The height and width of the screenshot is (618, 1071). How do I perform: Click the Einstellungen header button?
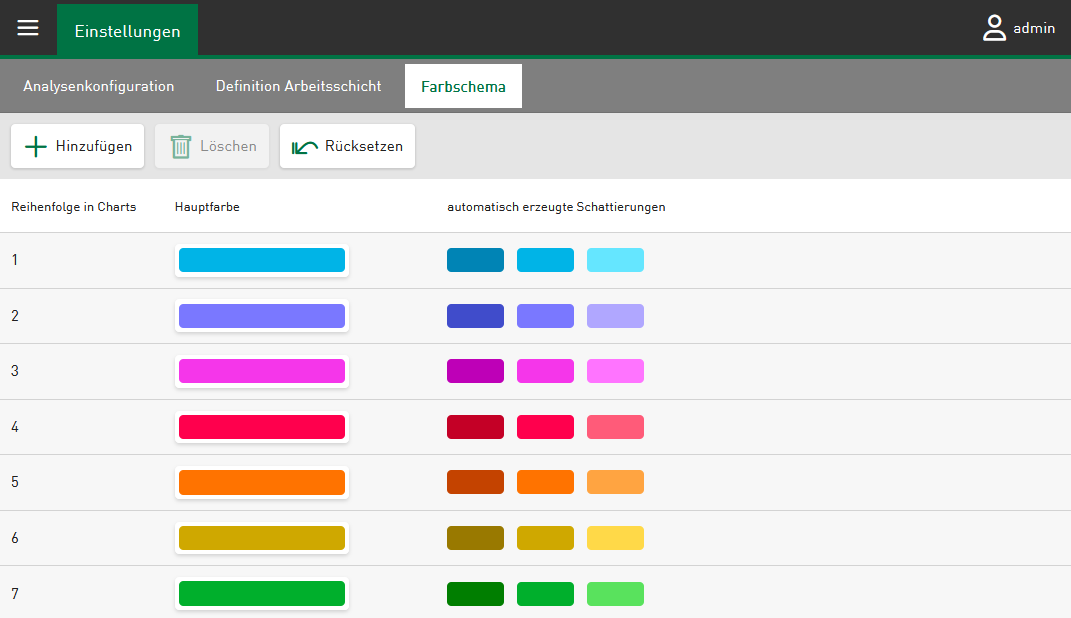pyautogui.click(x=127, y=31)
